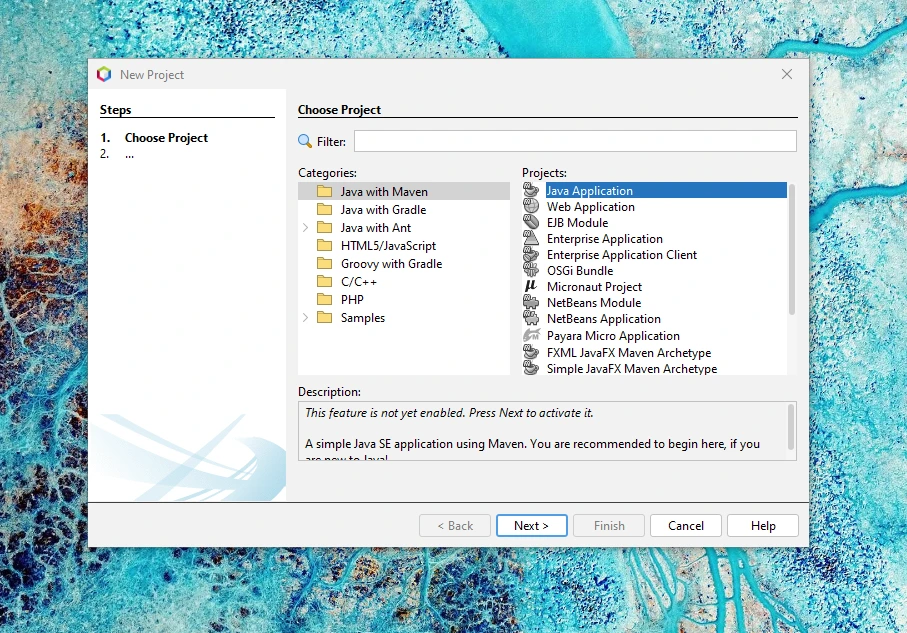The image size is (907, 633).
Task: Click the greyed-out Finish button
Action: point(609,525)
